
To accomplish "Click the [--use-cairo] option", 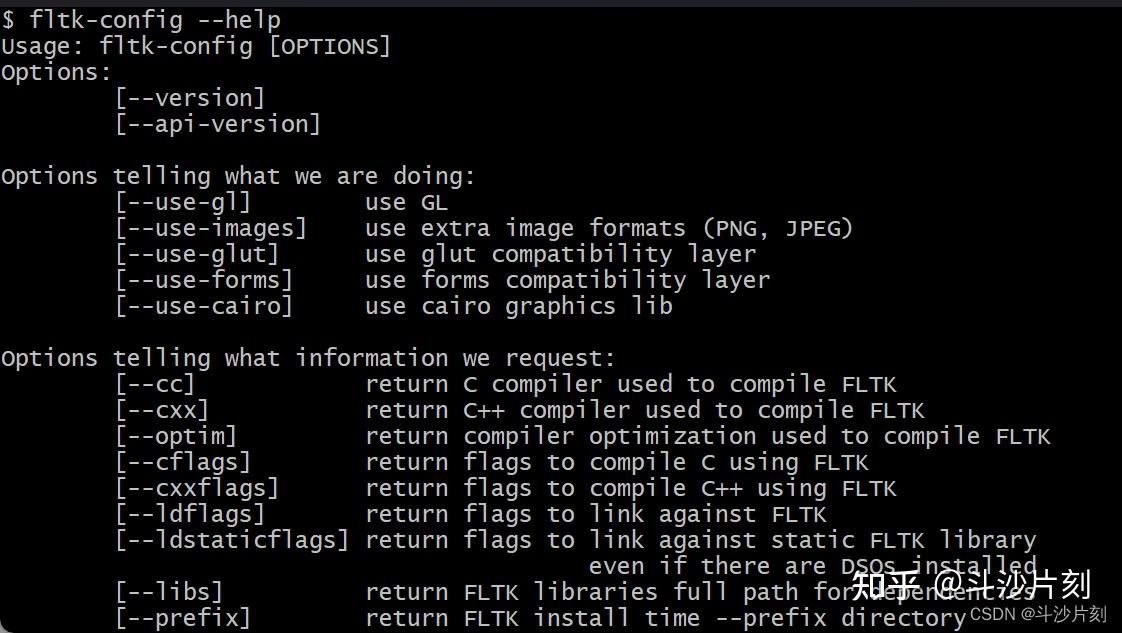I will [204, 306].
